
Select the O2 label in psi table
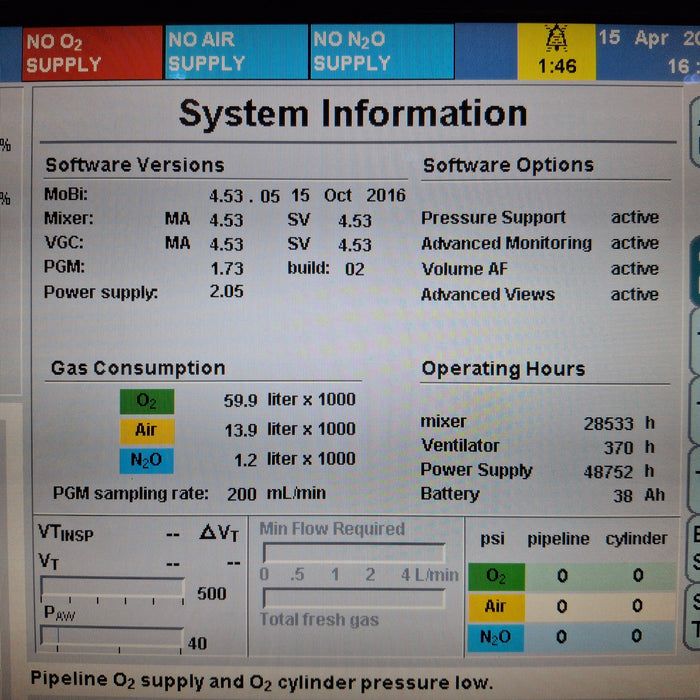tap(496, 576)
